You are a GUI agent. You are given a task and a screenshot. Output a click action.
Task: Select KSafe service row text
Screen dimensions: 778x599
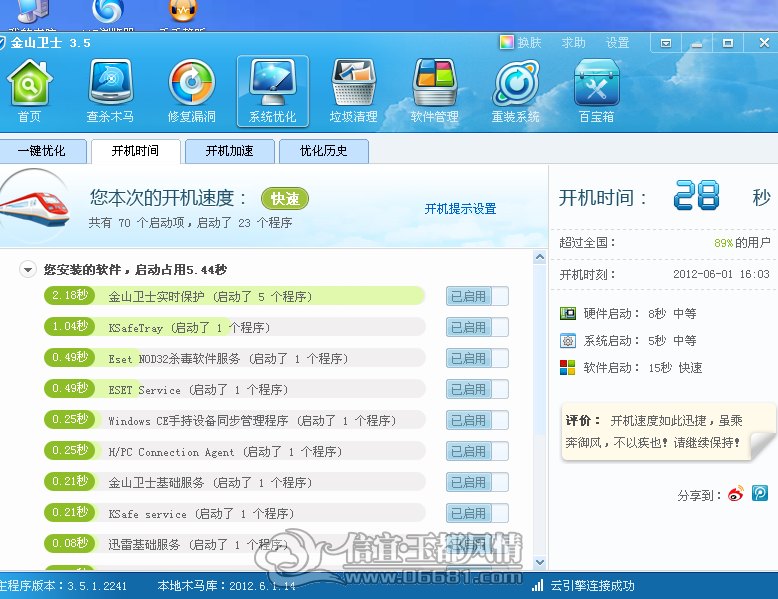[x=201, y=514]
